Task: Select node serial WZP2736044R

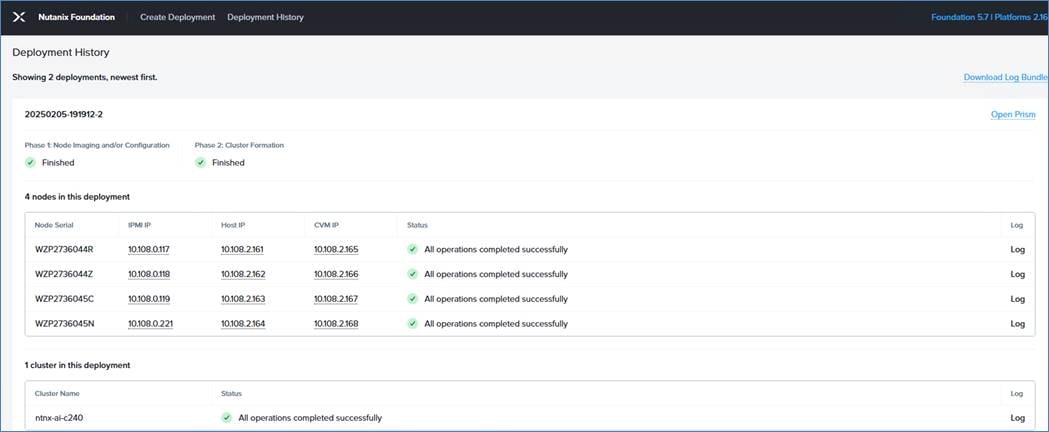Action: click(64, 249)
